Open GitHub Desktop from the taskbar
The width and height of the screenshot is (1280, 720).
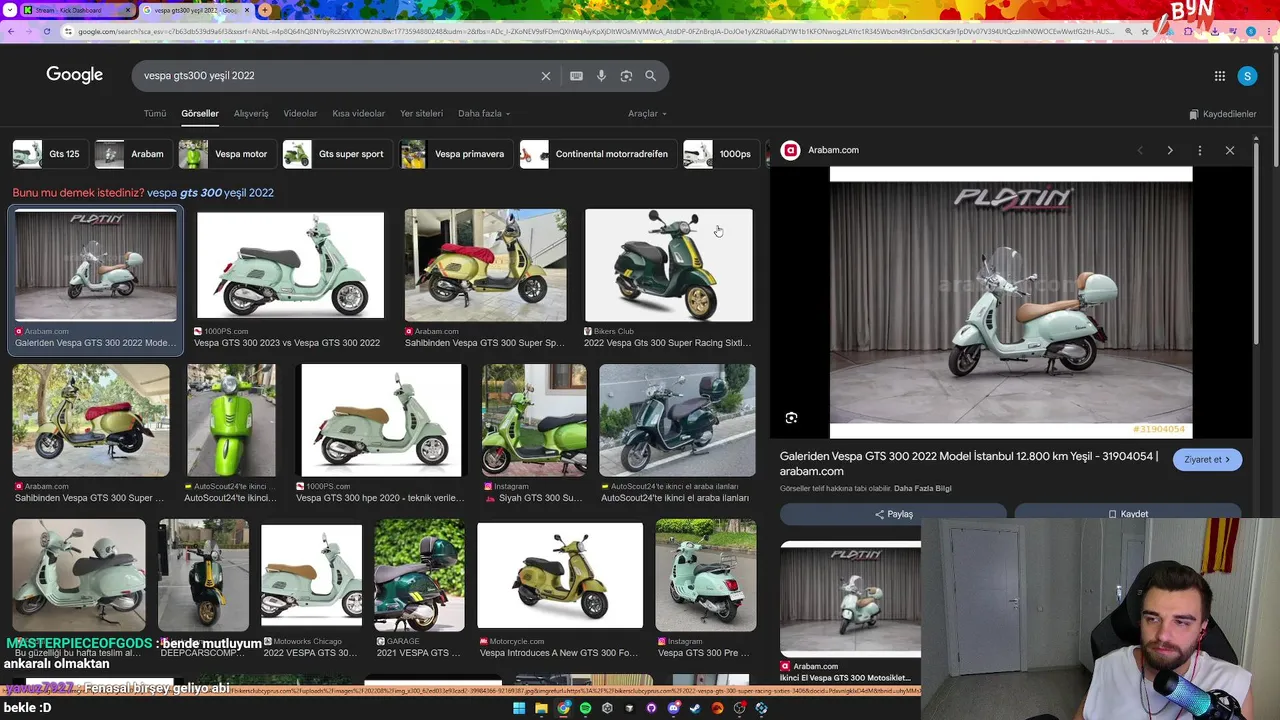point(651,708)
